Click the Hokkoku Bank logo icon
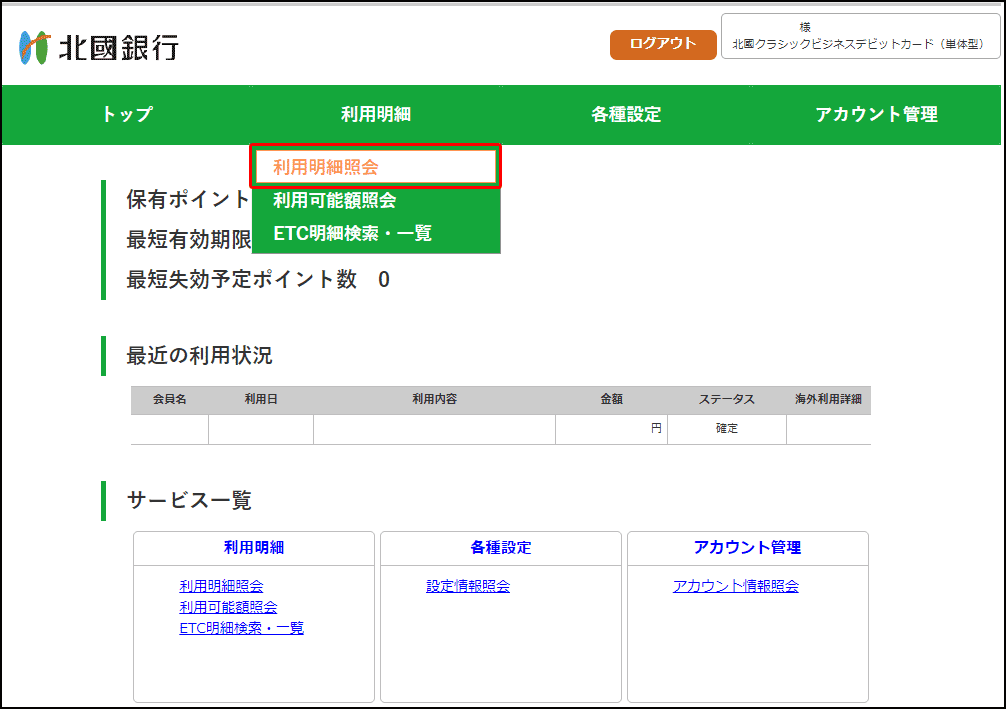1006x709 pixels. [34, 46]
